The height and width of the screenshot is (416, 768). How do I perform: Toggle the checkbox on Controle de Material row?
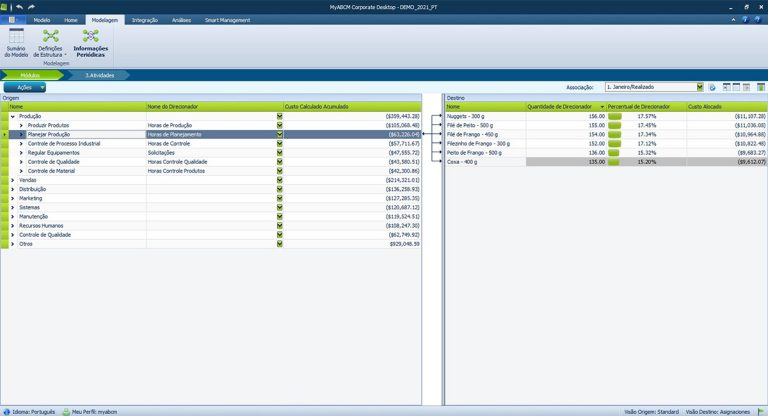click(x=280, y=171)
